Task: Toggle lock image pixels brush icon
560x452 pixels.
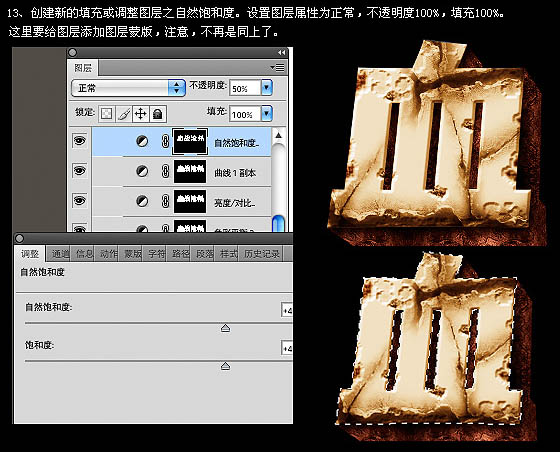Action: (x=123, y=114)
